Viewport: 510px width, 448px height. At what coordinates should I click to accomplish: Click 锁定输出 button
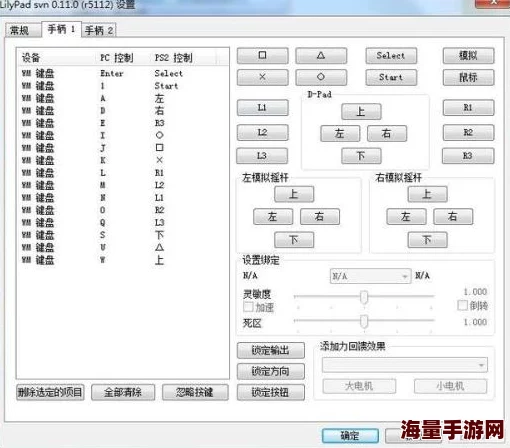(x=271, y=350)
